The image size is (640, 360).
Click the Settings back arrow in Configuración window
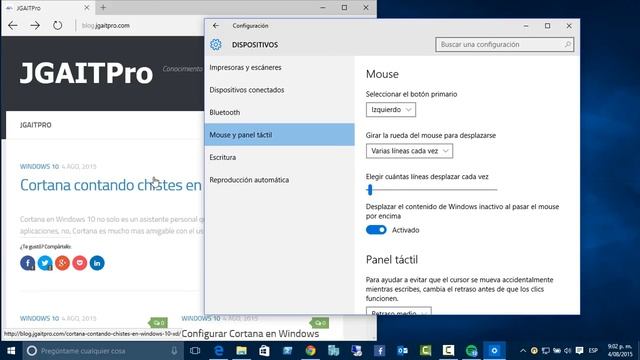pyautogui.click(x=216, y=26)
